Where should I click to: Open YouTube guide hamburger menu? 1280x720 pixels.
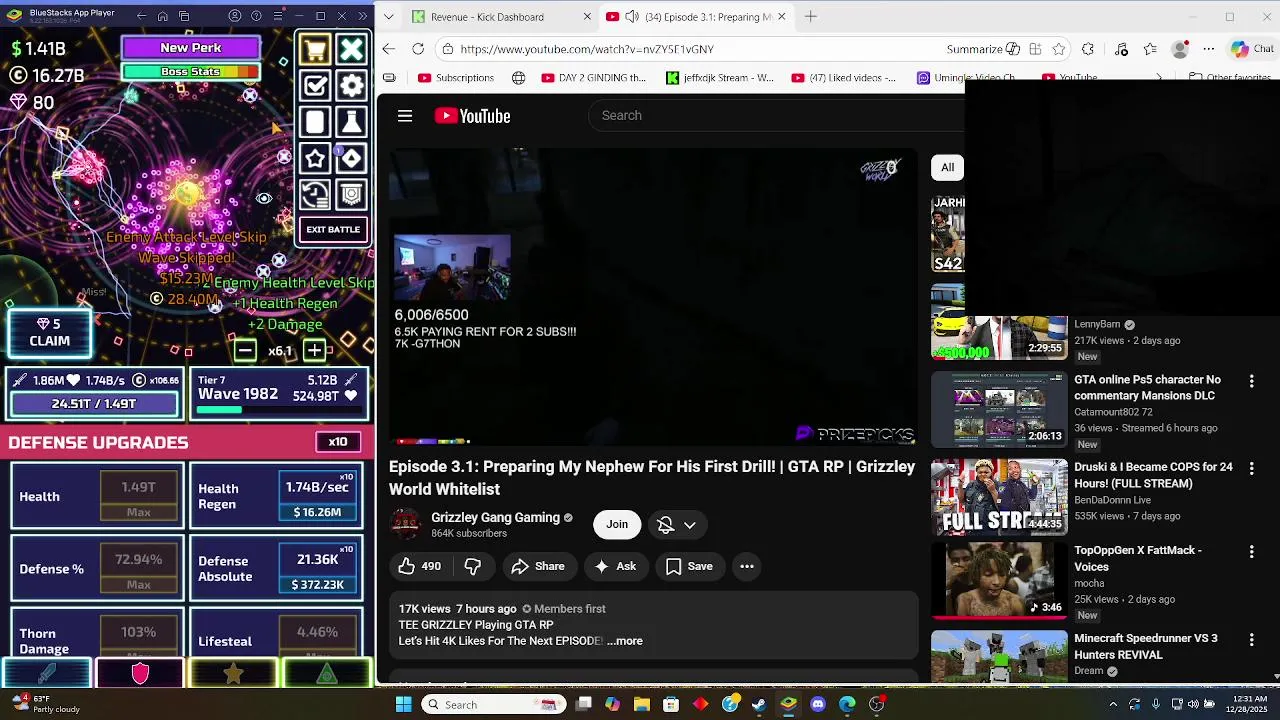405,116
